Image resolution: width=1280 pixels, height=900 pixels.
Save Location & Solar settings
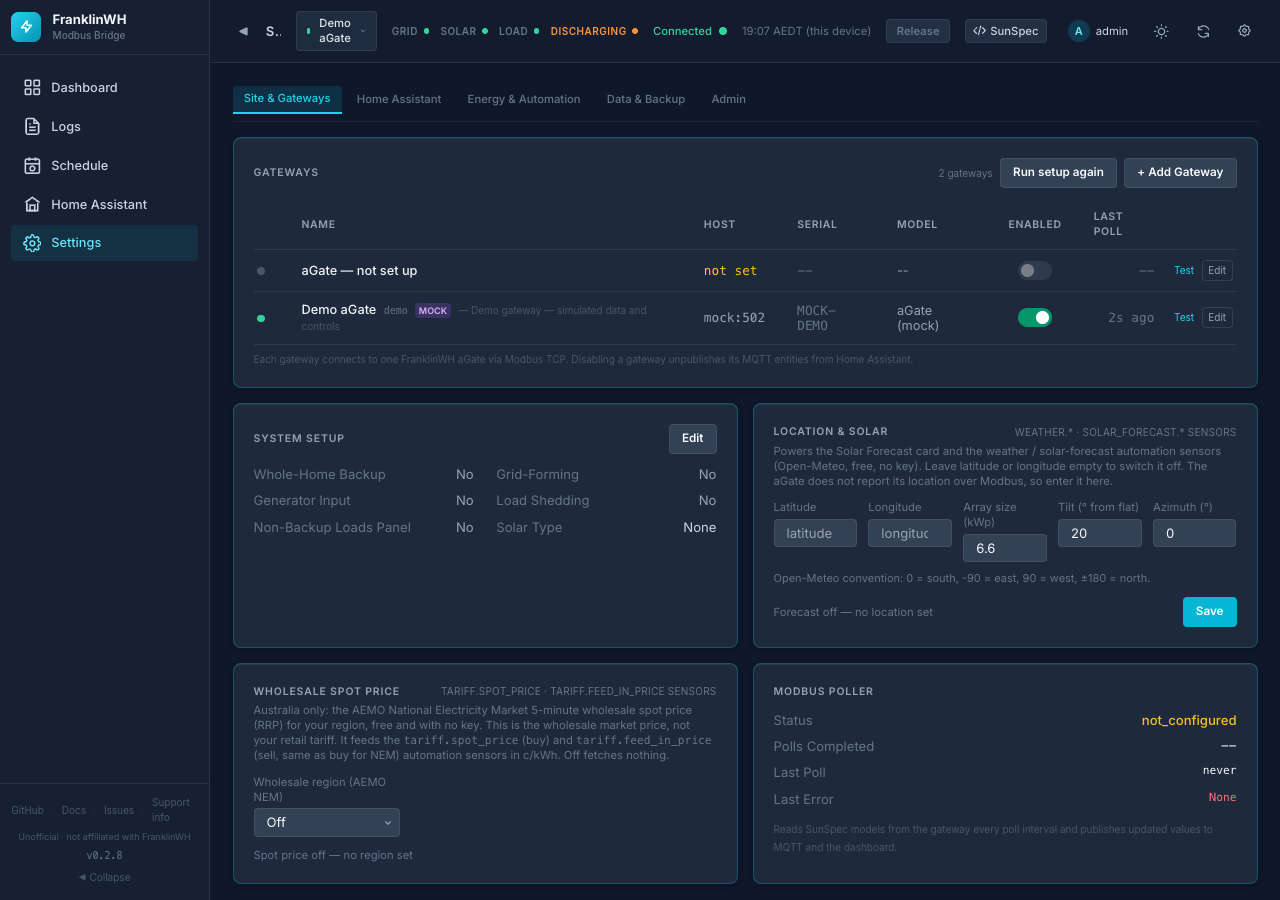pyautogui.click(x=1209, y=612)
